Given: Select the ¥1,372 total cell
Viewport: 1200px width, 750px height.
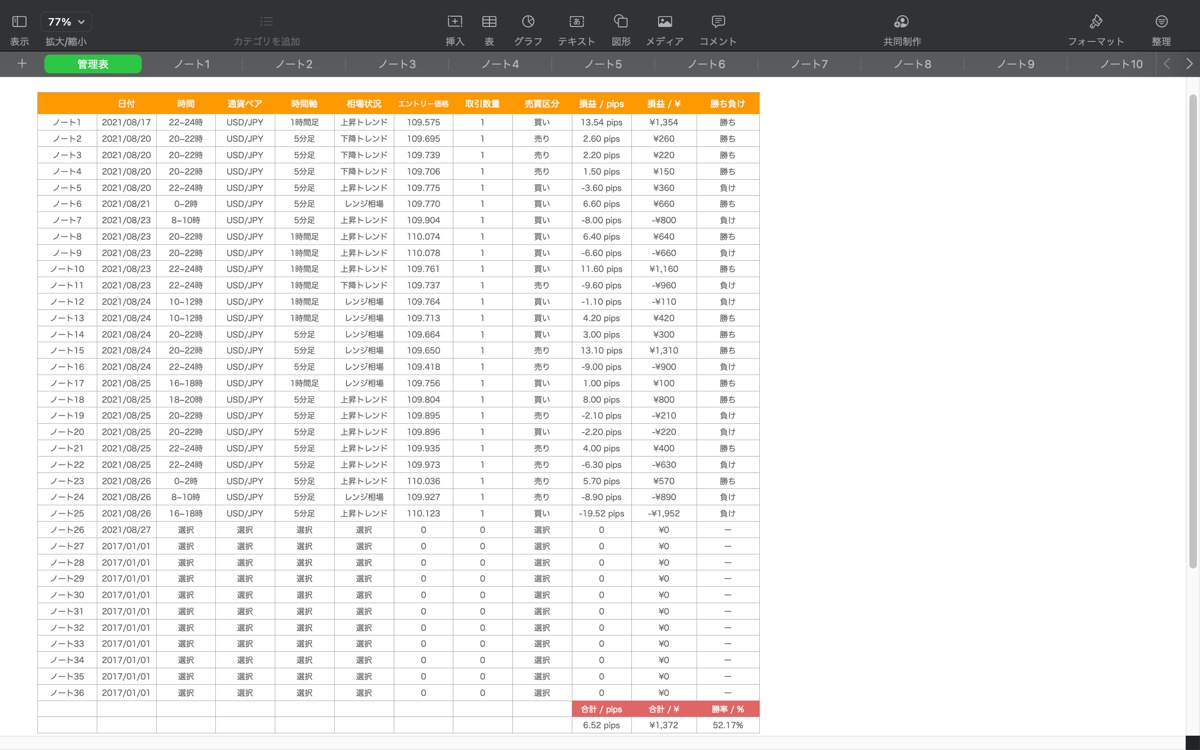Looking at the screenshot, I should (663, 725).
